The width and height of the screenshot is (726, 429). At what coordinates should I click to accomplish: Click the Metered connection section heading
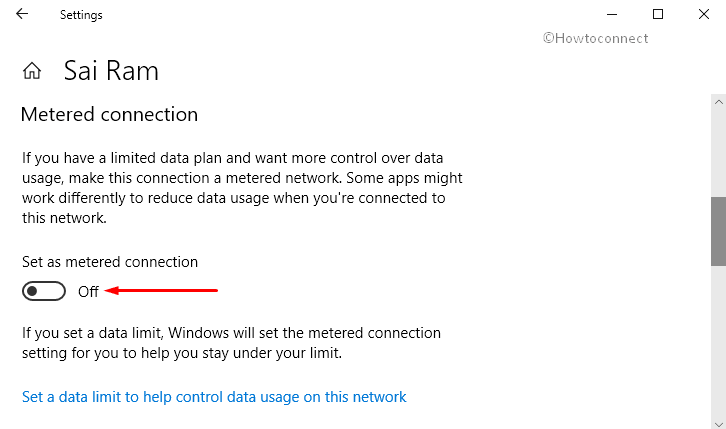109,114
